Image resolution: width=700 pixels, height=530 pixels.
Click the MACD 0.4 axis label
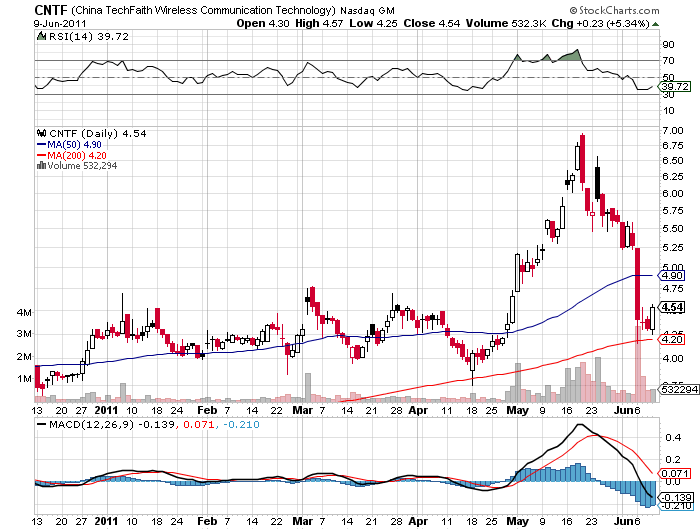[x=673, y=438]
